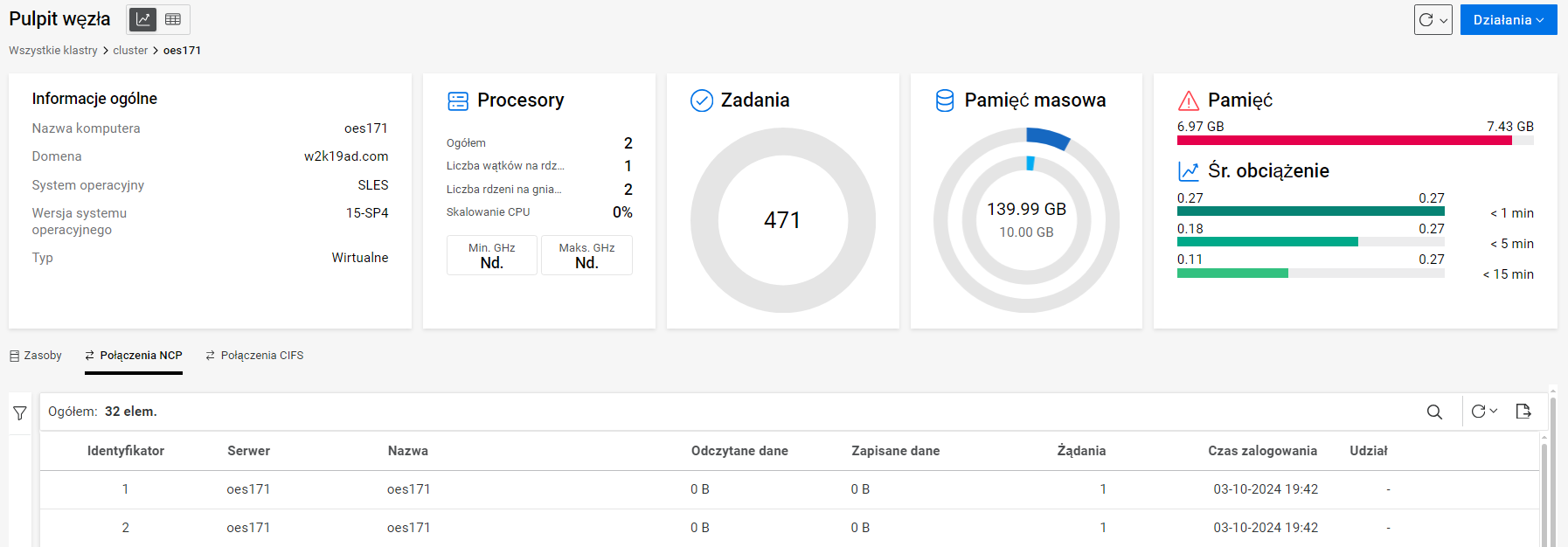
Task: Open the Działania actions menu
Action: coord(1508,19)
